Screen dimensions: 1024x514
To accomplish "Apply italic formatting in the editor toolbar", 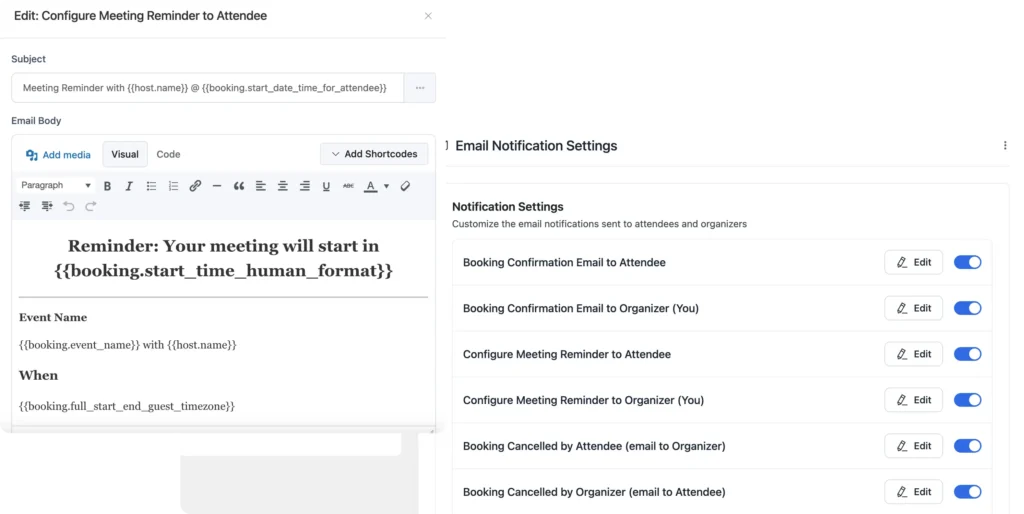I will pos(129,186).
